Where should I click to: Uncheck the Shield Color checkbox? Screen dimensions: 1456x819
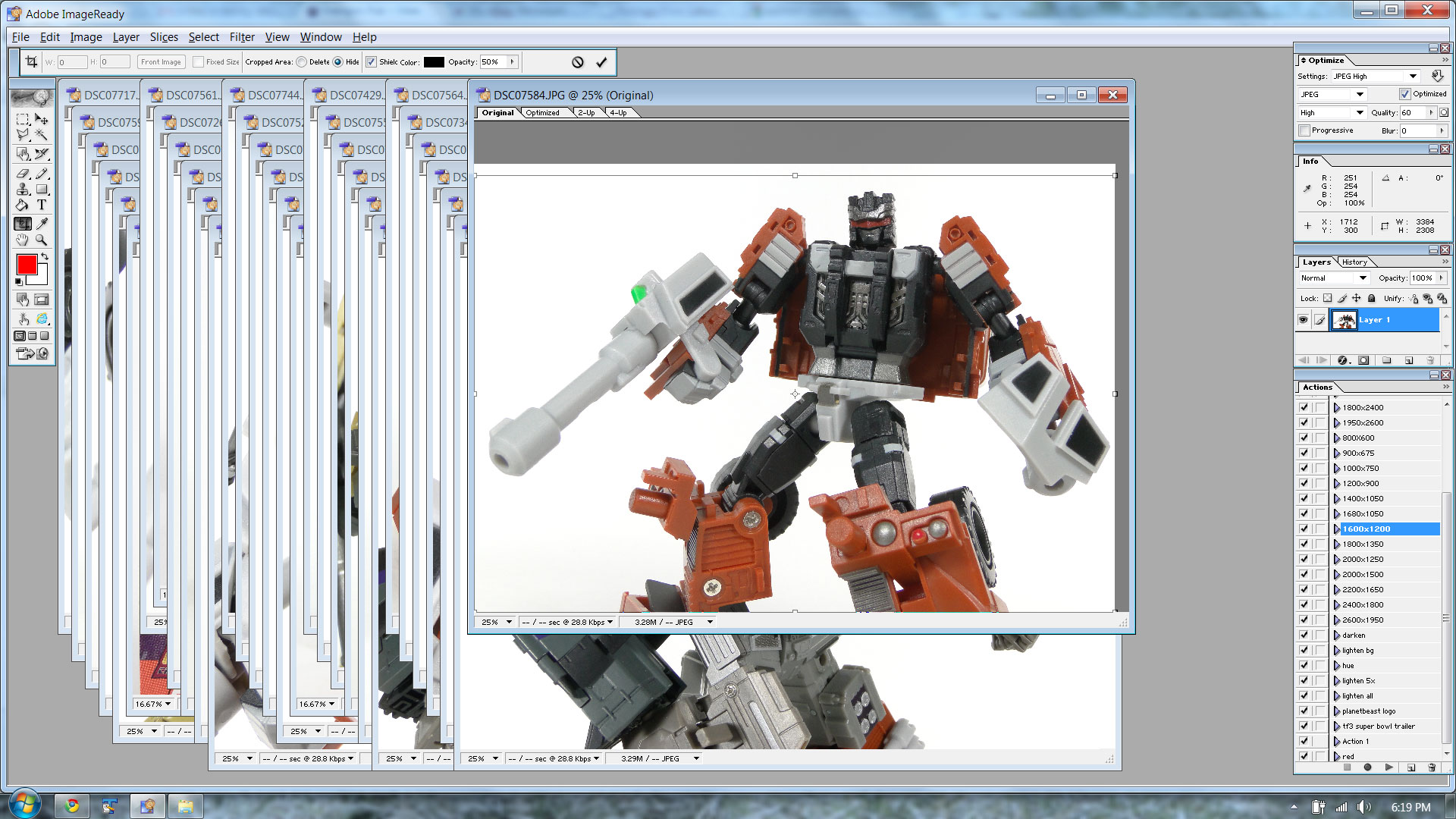[x=371, y=62]
